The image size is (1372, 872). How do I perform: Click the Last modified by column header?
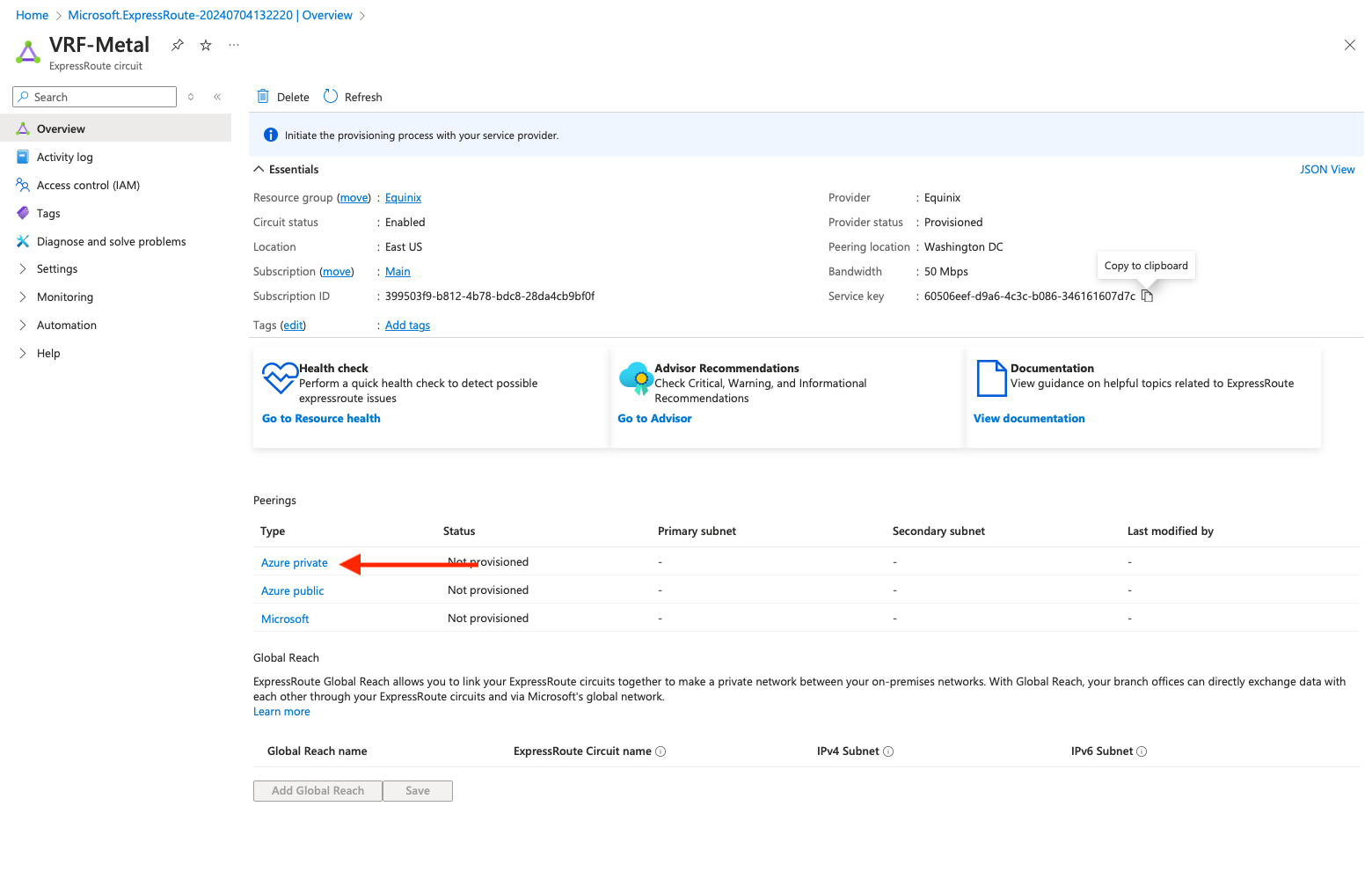coord(1171,531)
